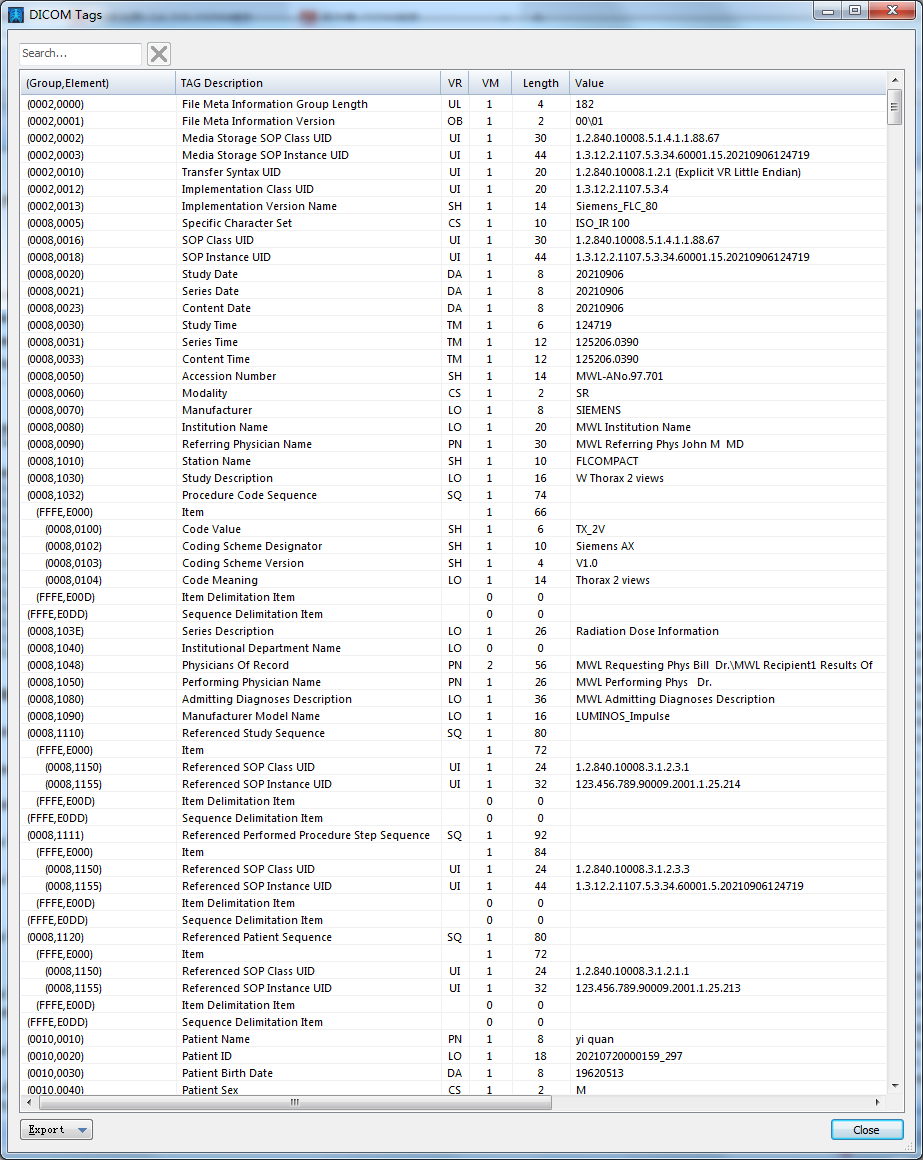The height and width of the screenshot is (1160, 923).
Task: Click value 1.2.840.10008.3.1.2.3.3
Action: (632, 870)
